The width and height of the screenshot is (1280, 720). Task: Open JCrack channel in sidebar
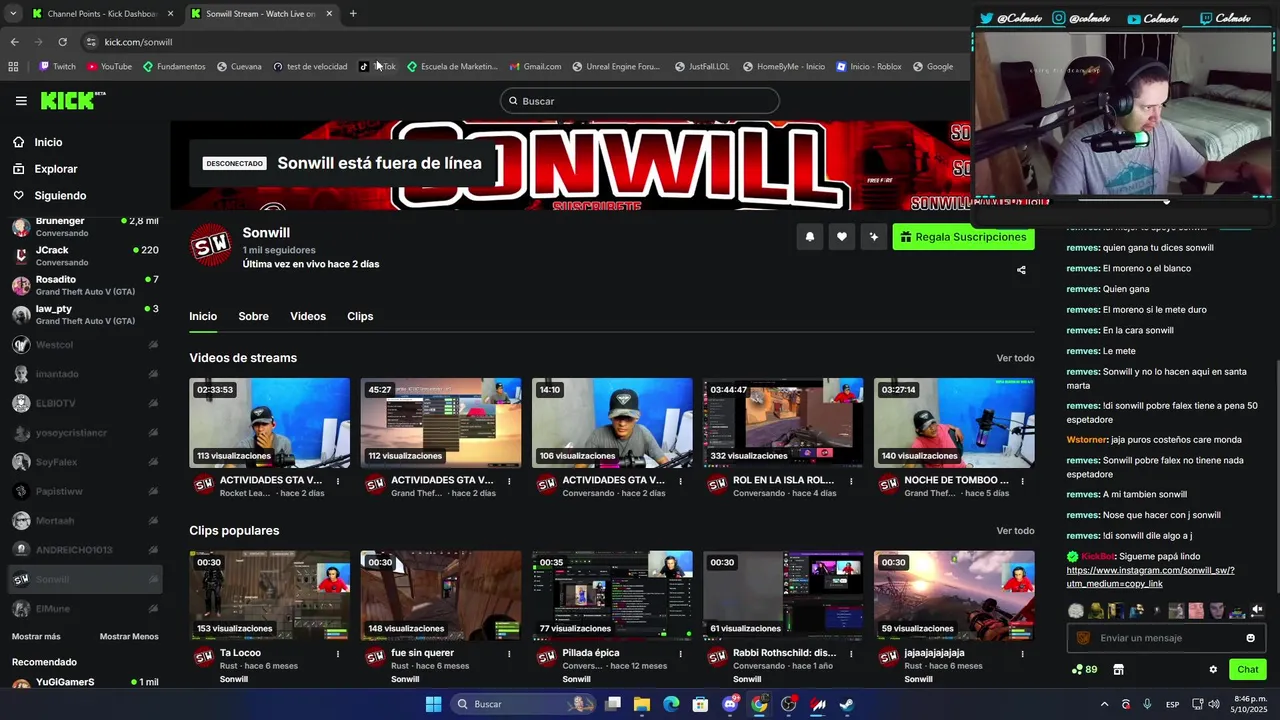tap(85, 256)
